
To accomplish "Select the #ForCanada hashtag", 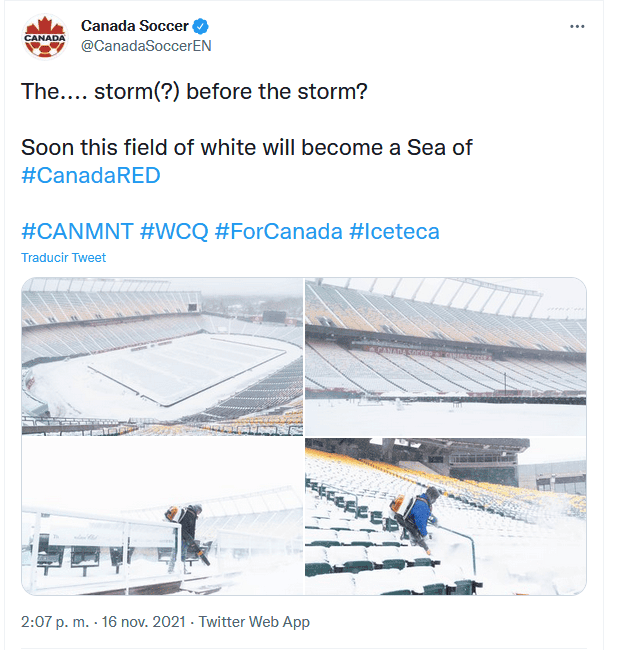I will pos(278,231).
